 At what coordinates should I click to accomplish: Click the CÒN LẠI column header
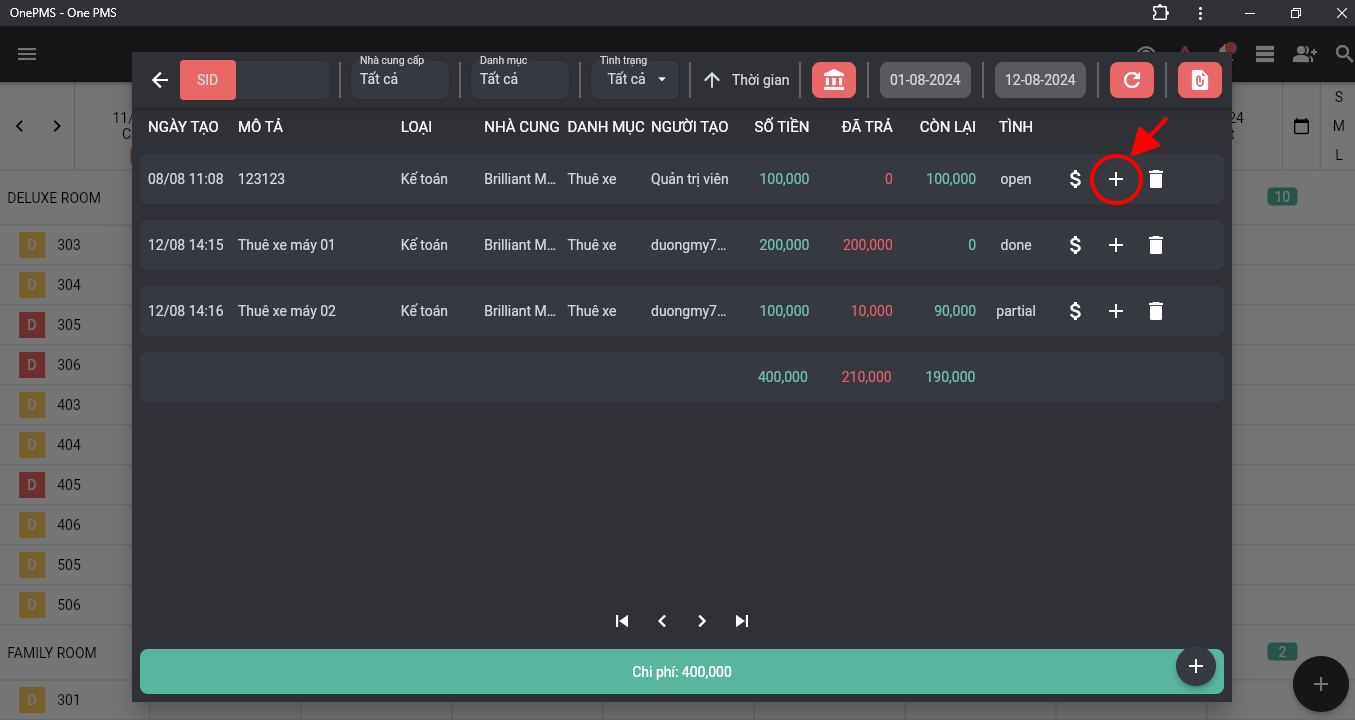948,127
